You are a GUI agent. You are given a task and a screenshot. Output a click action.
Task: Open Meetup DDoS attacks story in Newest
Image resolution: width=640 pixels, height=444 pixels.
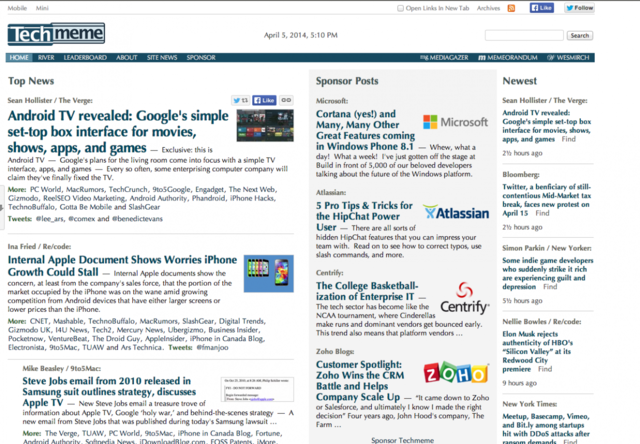pos(546,428)
